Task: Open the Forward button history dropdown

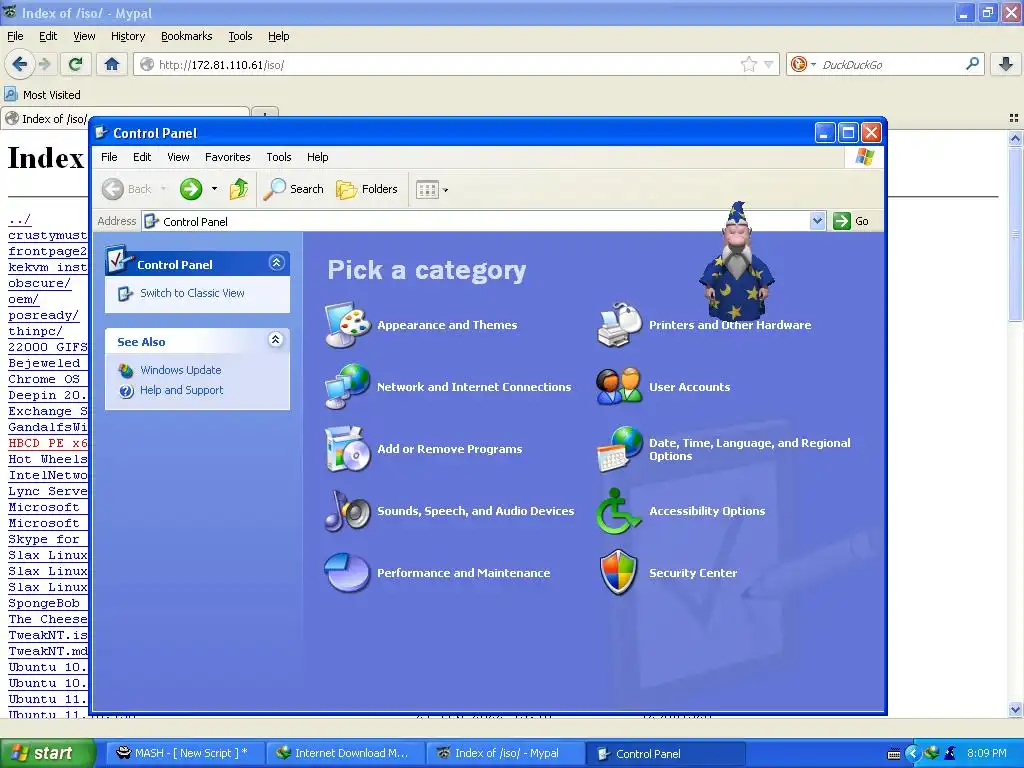Action: point(214,189)
